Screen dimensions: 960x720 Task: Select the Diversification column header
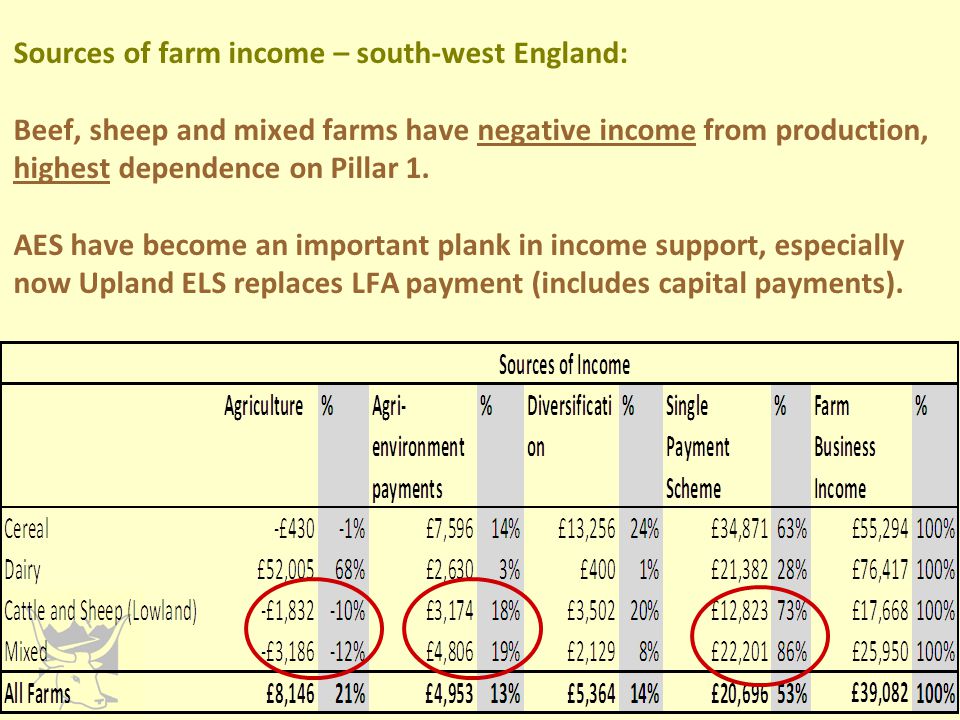coord(569,427)
